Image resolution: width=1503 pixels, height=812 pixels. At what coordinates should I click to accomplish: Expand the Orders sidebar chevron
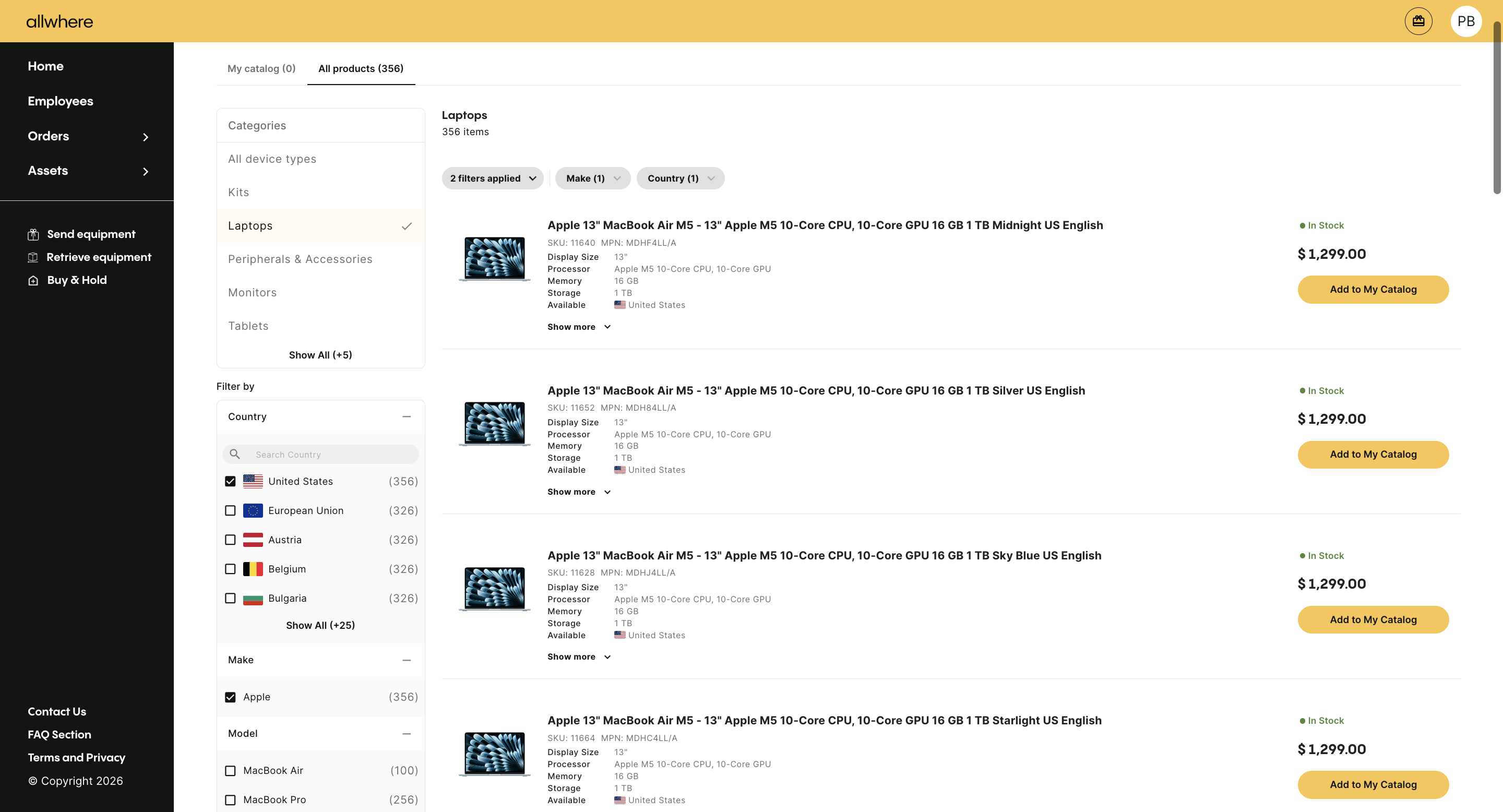click(x=145, y=137)
